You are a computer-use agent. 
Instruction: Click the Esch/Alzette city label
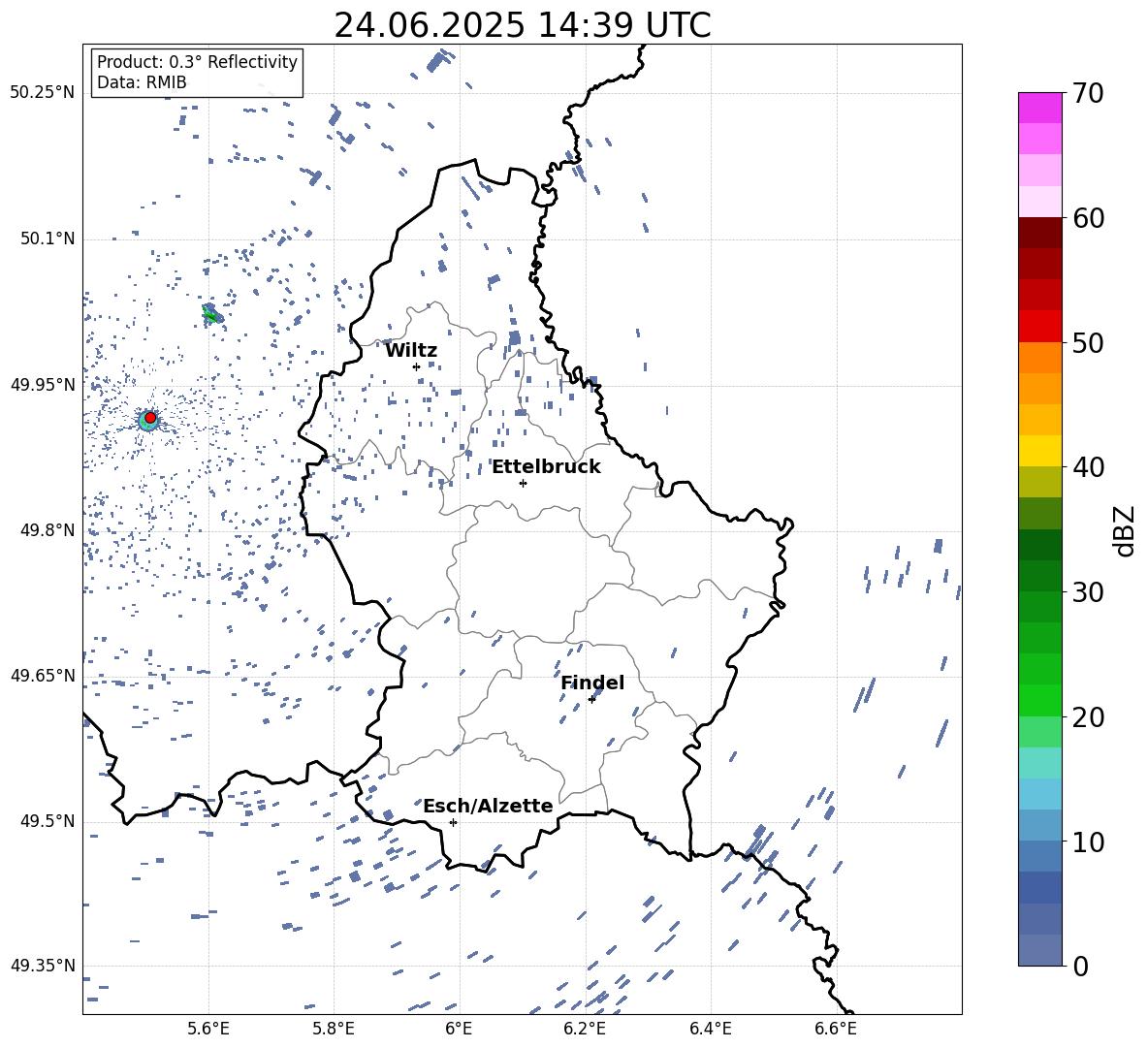click(488, 806)
